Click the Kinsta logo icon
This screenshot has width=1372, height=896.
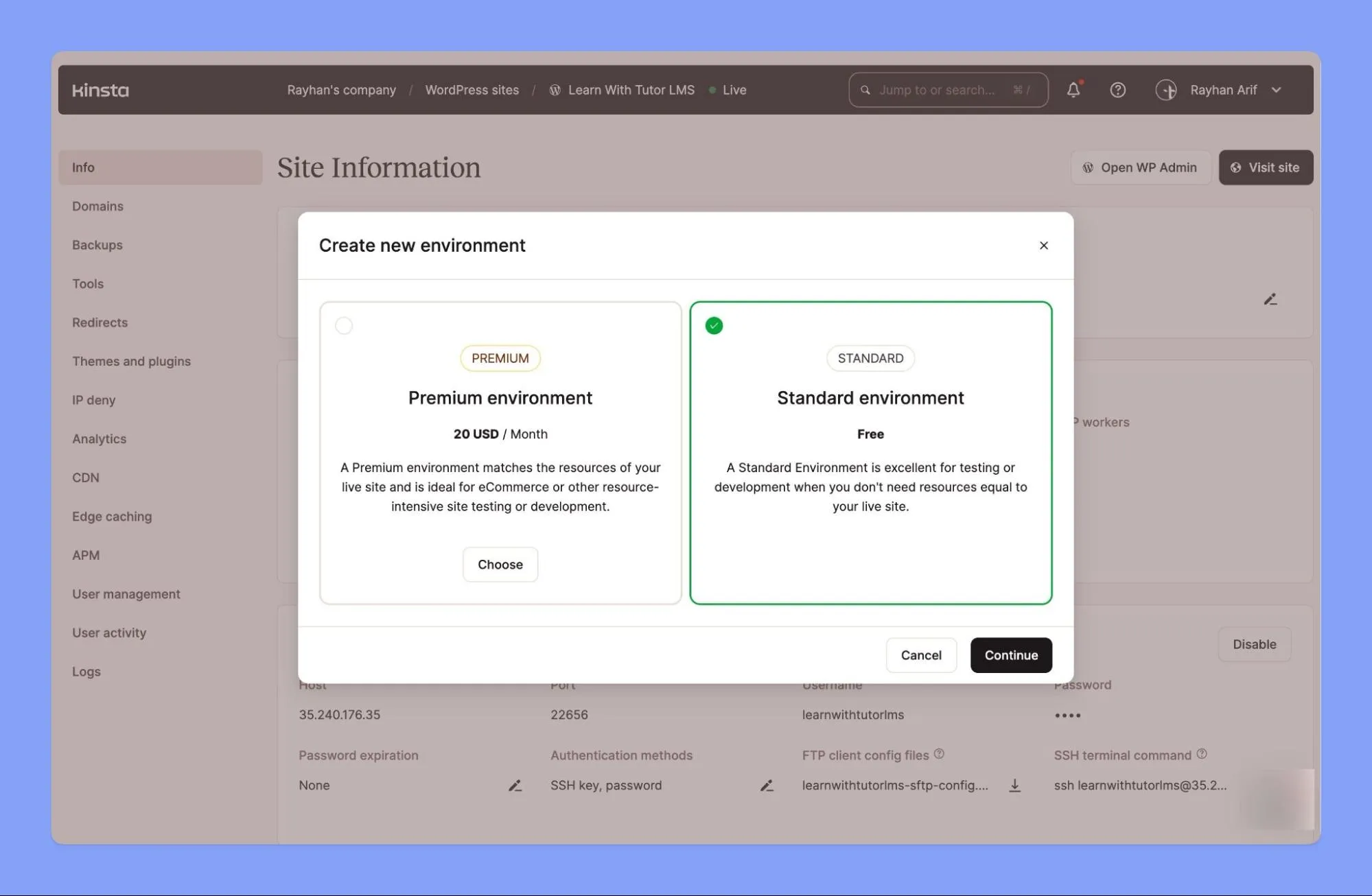99,89
